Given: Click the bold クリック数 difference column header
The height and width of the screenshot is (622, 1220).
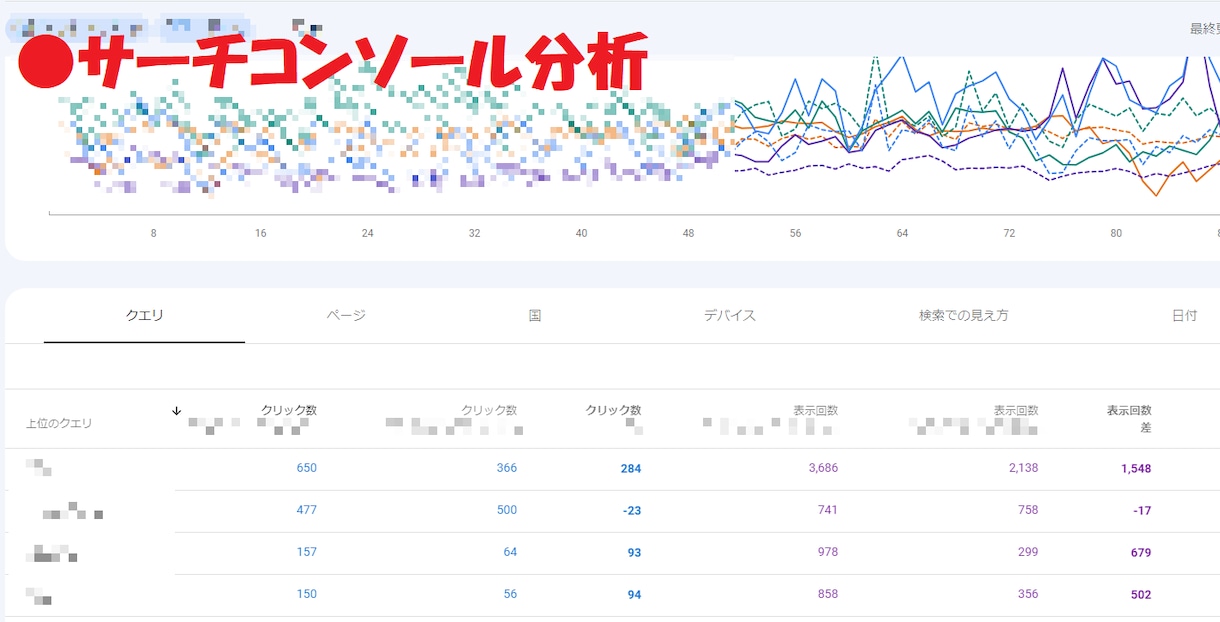Looking at the screenshot, I should 613,410.
